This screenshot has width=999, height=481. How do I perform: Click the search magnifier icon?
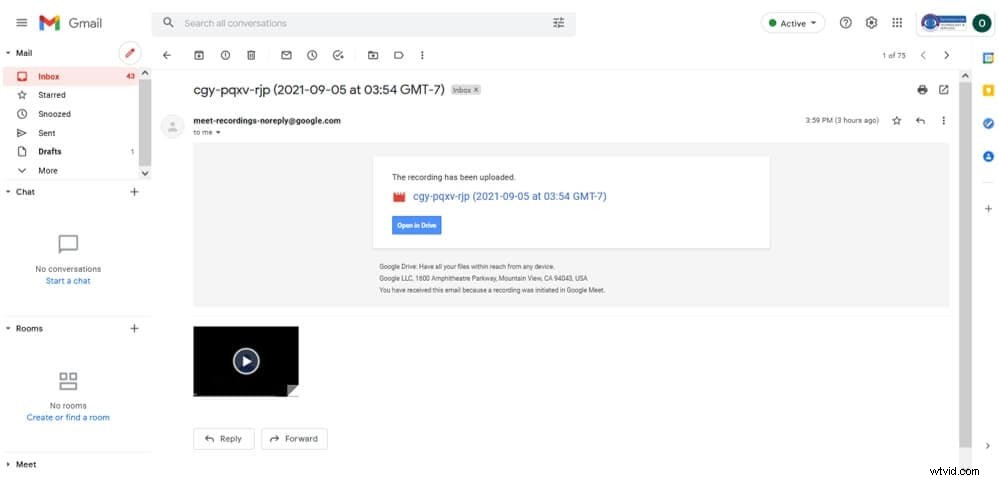click(x=168, y=23)
